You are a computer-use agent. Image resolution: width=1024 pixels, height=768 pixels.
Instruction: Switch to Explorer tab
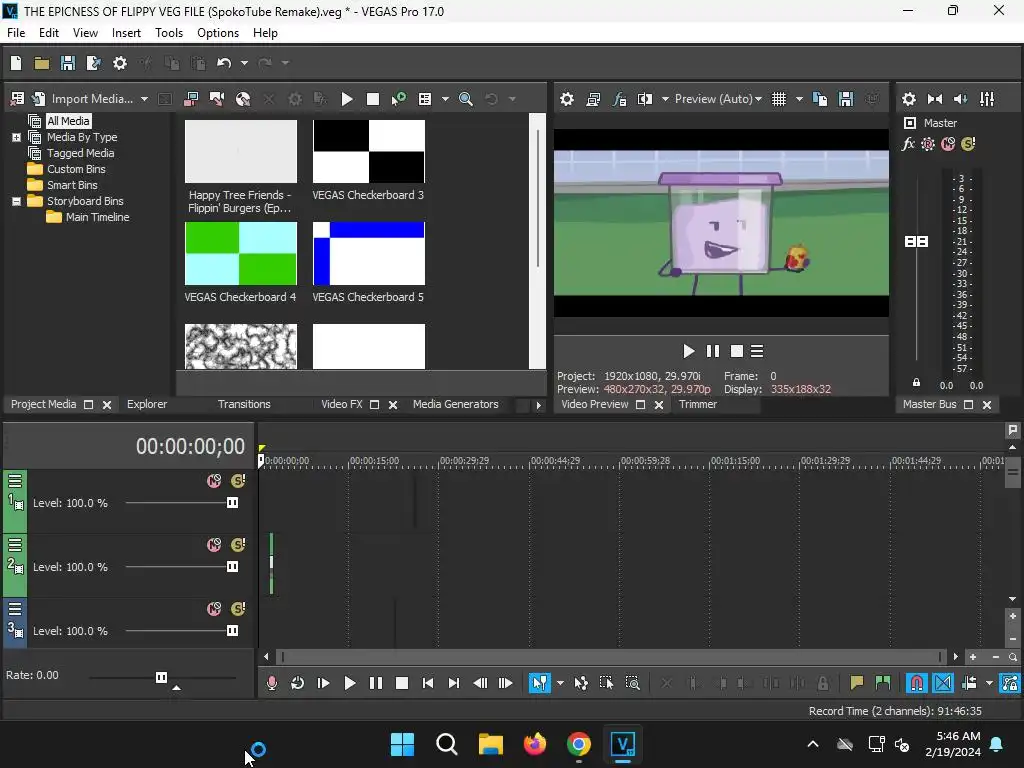(x=147, y=404)
